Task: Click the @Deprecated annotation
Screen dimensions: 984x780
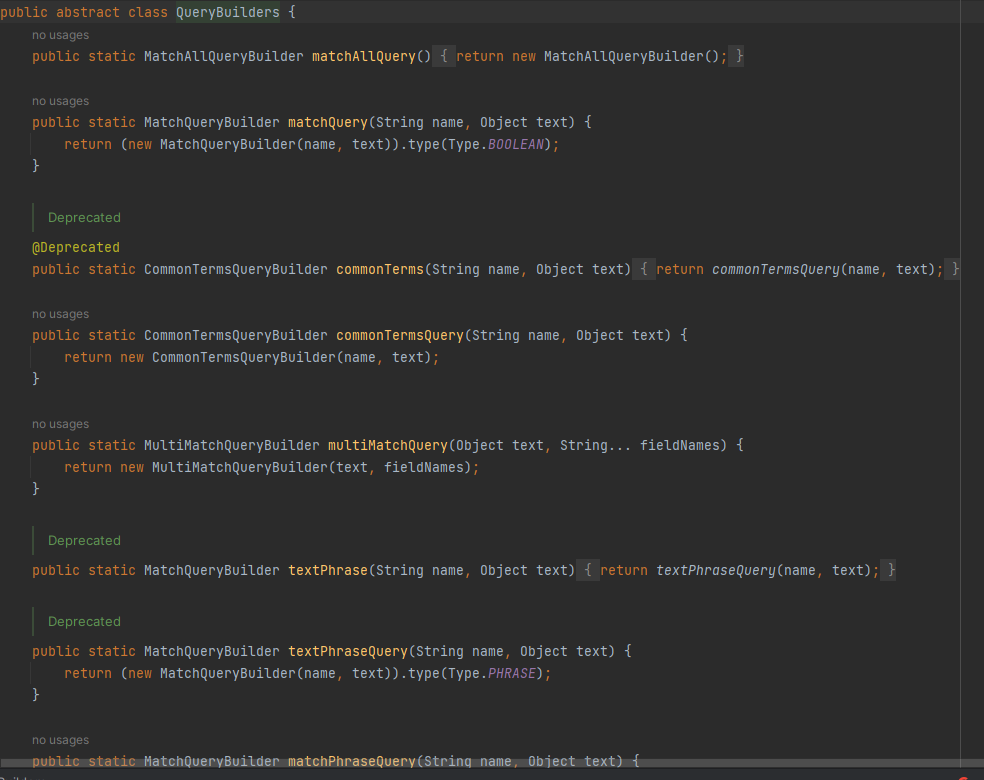Action: coord(76,247)
